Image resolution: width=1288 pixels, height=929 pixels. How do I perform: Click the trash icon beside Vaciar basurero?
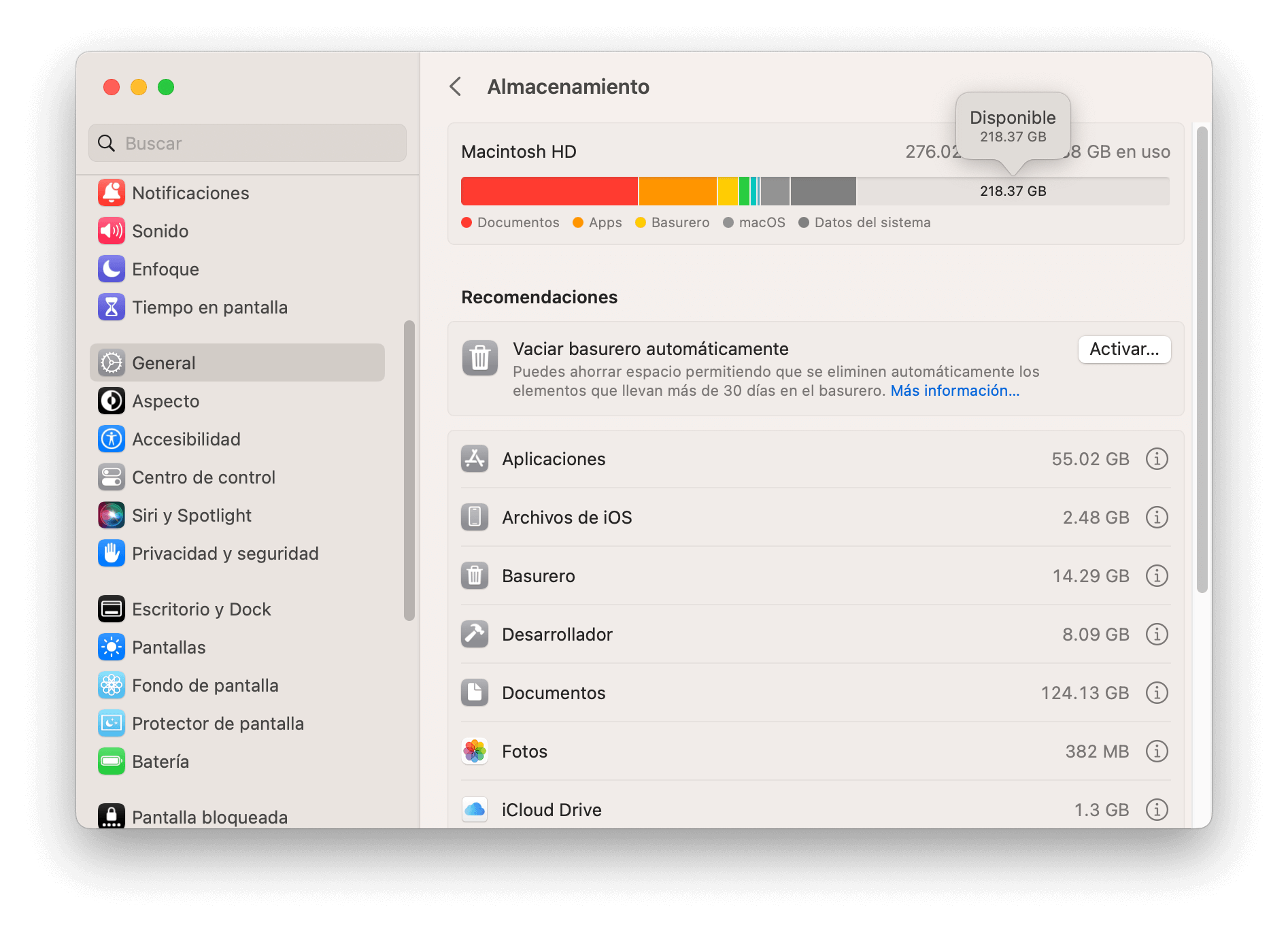click(480, 358)
